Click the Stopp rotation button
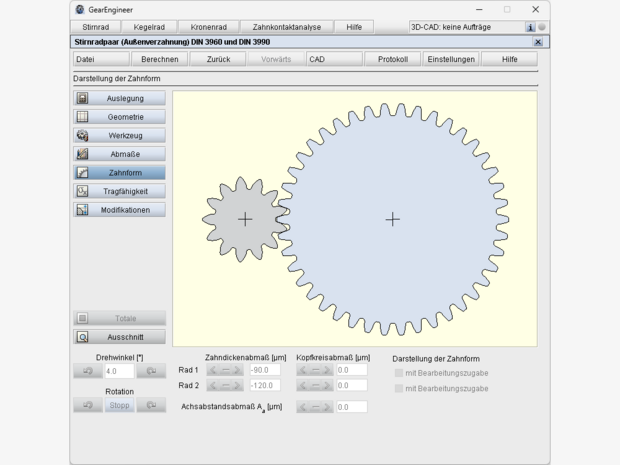 tap(119, 405)
